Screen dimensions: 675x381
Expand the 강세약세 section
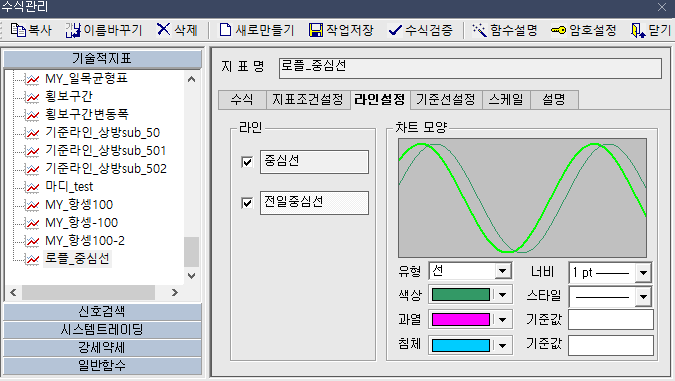(x=102, y=347)
